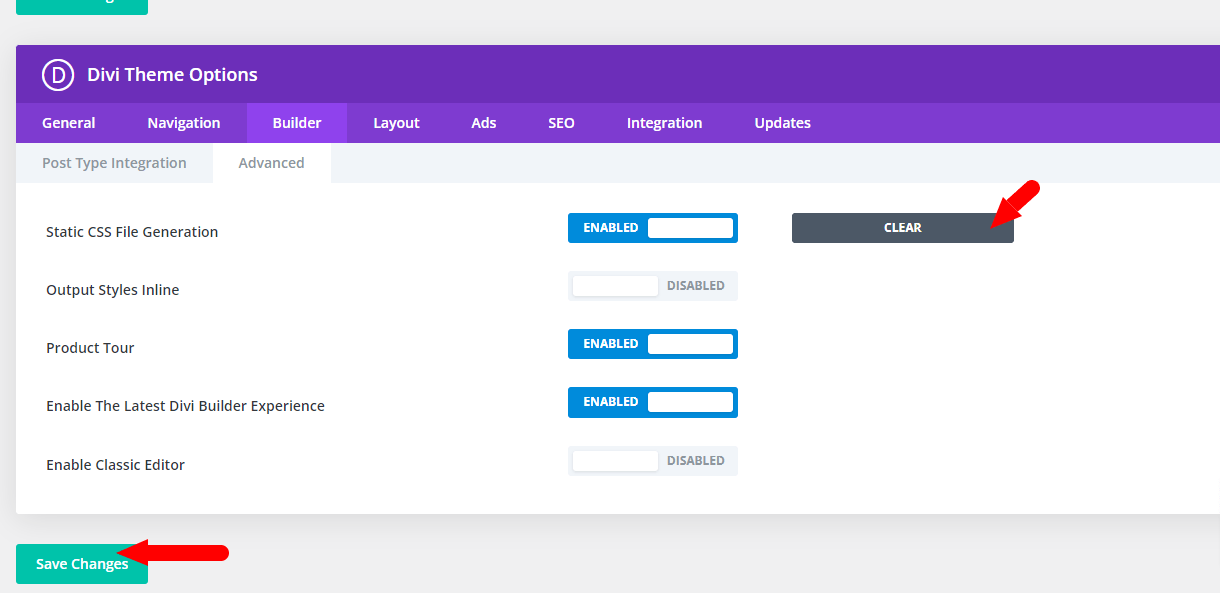Image resolution: width=1220 pixels, height=593 pixels.
Task: Switch to the Integration tab
Action: [664, 123]
